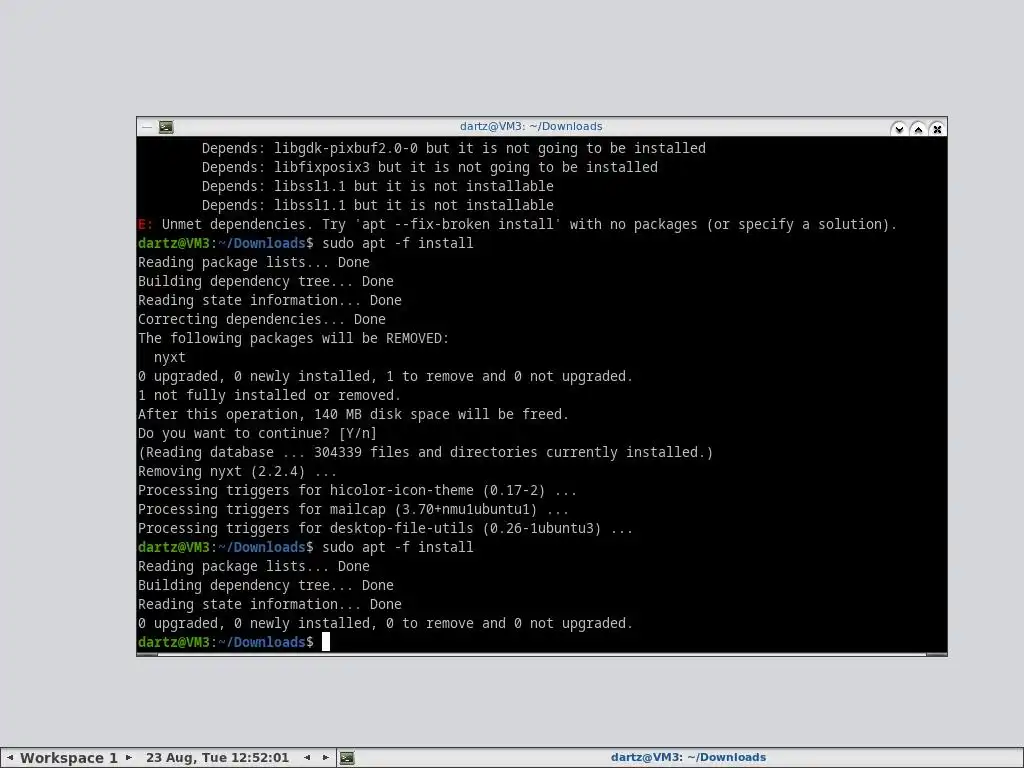
Task: Click the clock showing 23 Aug, Tue 12:52:01
Action: 217,758
